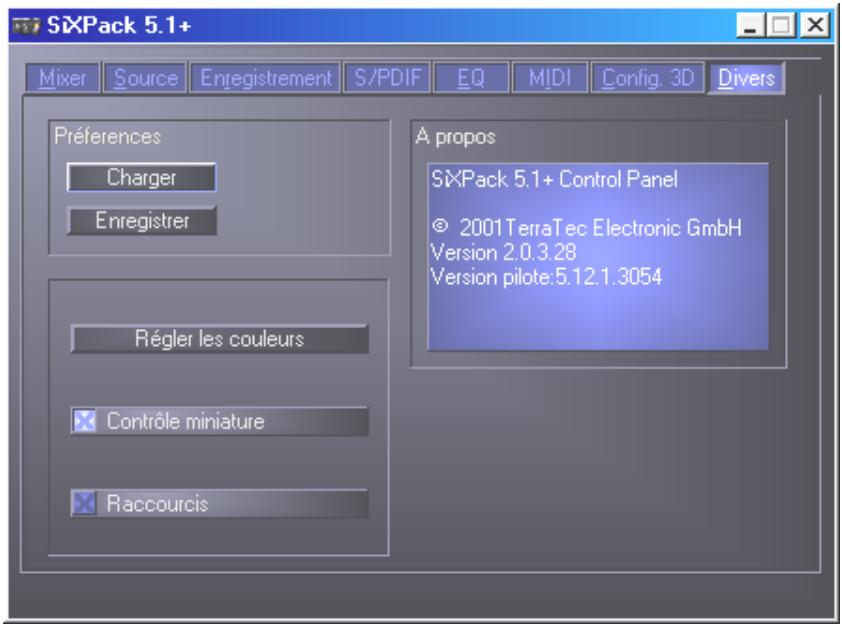The image size is (842, 629).
Task: Go to the S/PDIF tab
Action: (387, 78)
